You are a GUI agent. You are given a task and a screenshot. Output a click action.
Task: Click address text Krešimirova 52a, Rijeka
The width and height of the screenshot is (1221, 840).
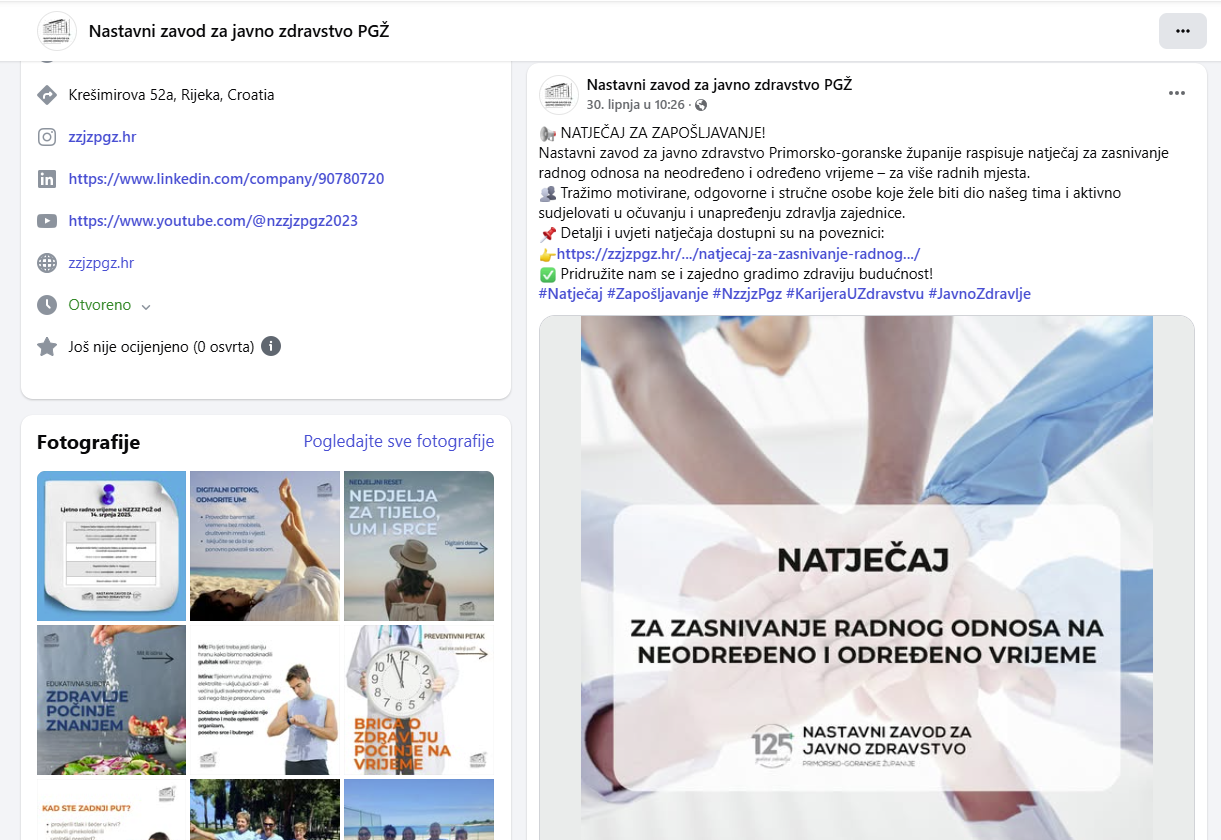coord(171,95)
